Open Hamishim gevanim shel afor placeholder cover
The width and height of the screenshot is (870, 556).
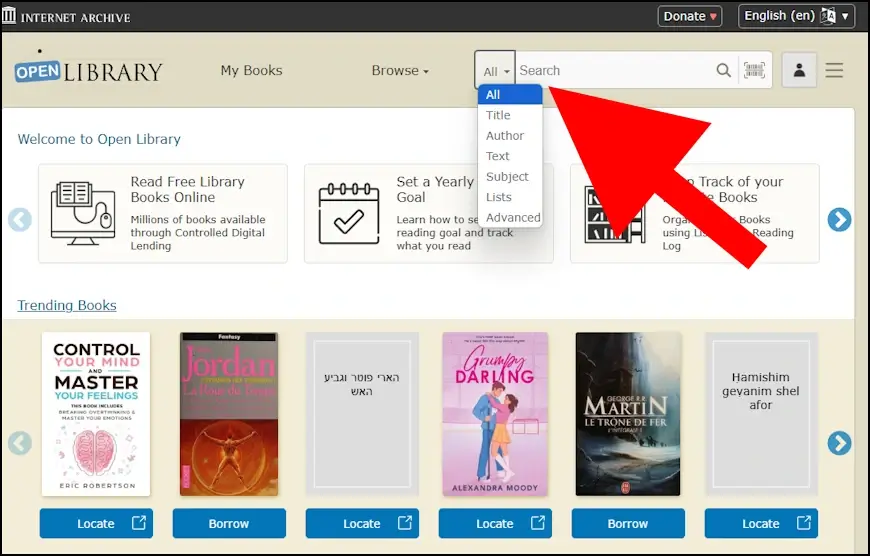[x=761, y=414]
